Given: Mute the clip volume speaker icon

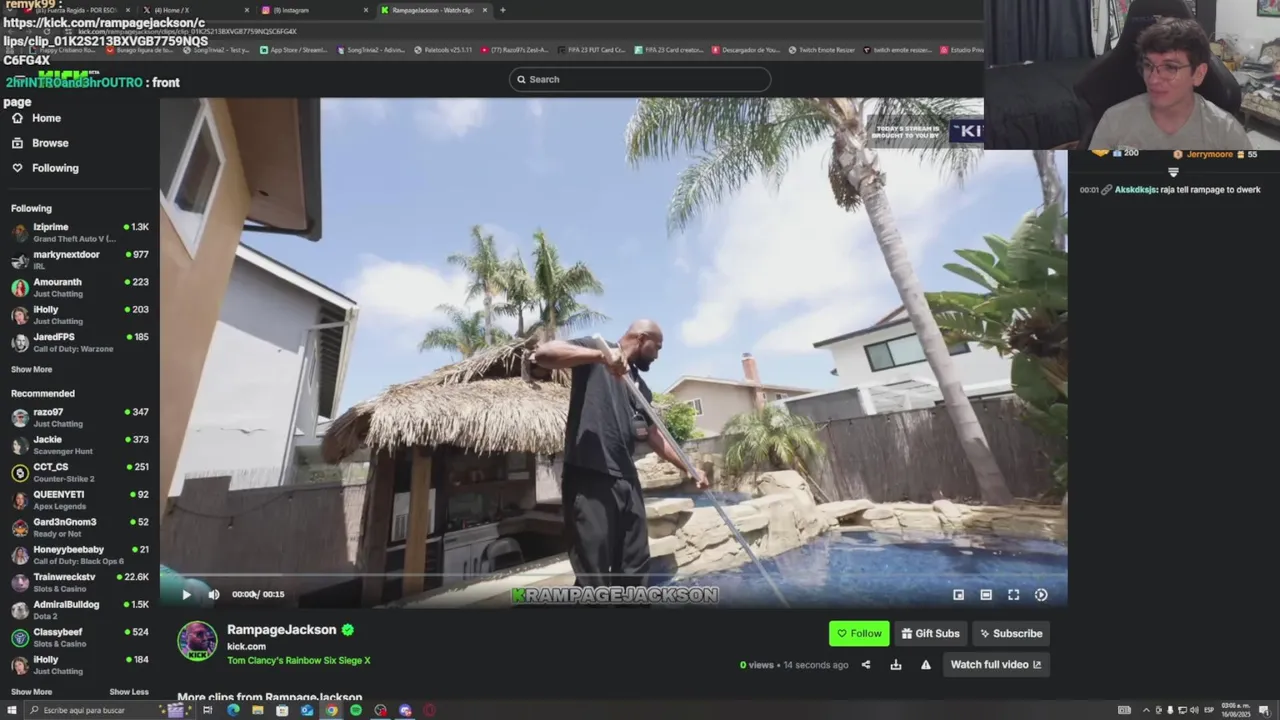Looking at the screenshot, I should [213, 594].
